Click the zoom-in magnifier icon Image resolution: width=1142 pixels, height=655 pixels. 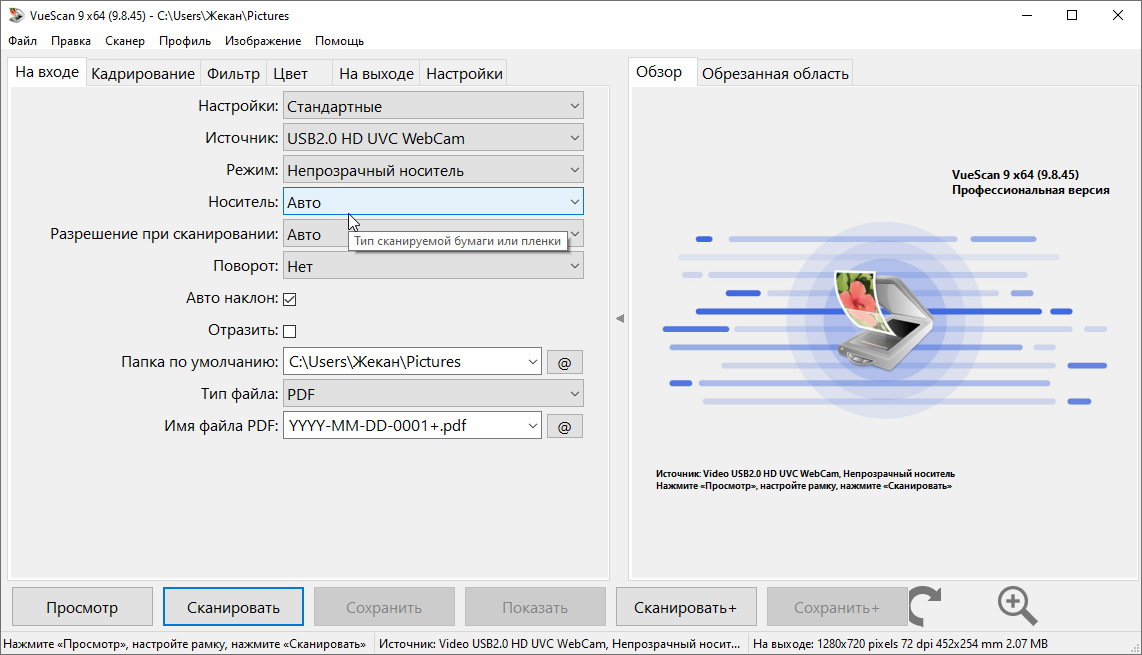tap(1017, 605)
